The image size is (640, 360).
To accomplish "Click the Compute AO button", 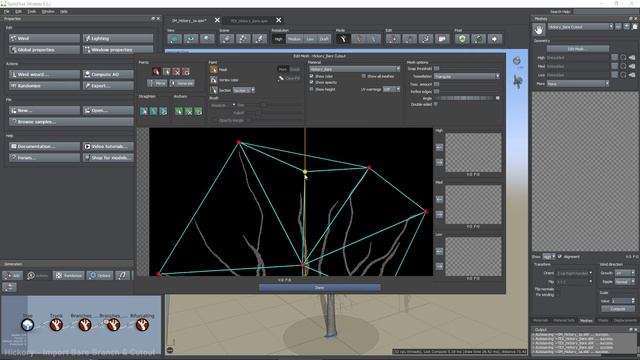I will point(108,75).
